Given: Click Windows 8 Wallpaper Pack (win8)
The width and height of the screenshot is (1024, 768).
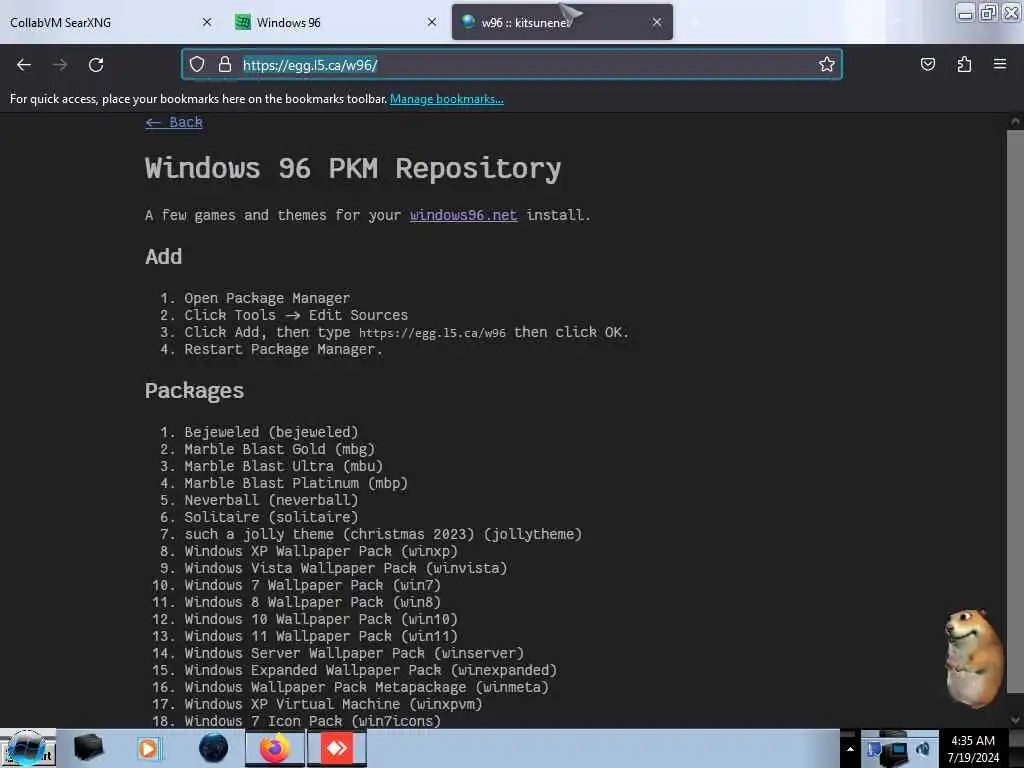Looking at the screenshot, I should pos(312,602).
